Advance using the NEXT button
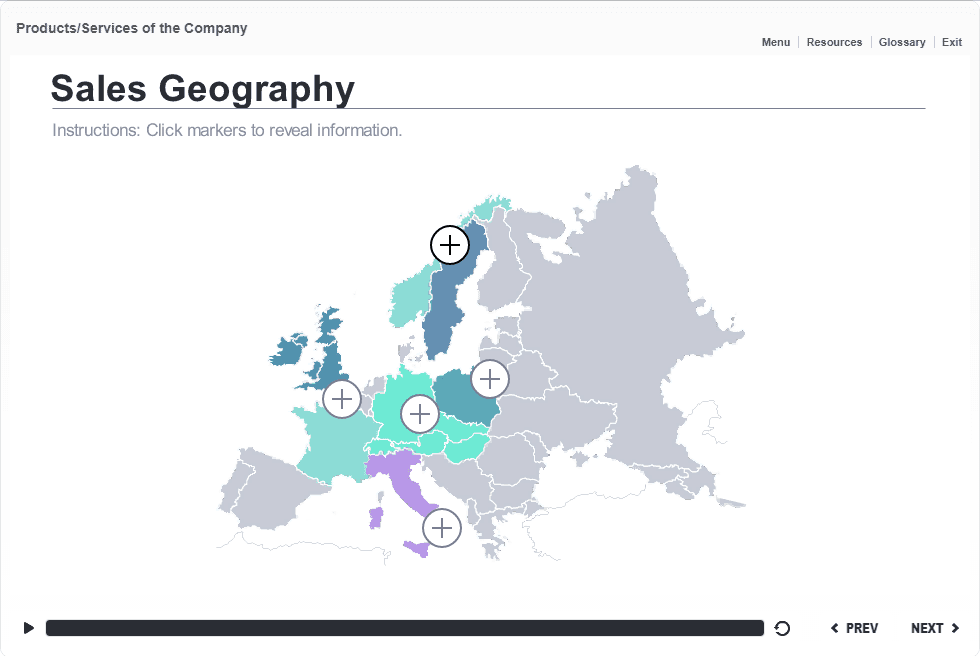980x656 pixels. (x=928, y=628)
